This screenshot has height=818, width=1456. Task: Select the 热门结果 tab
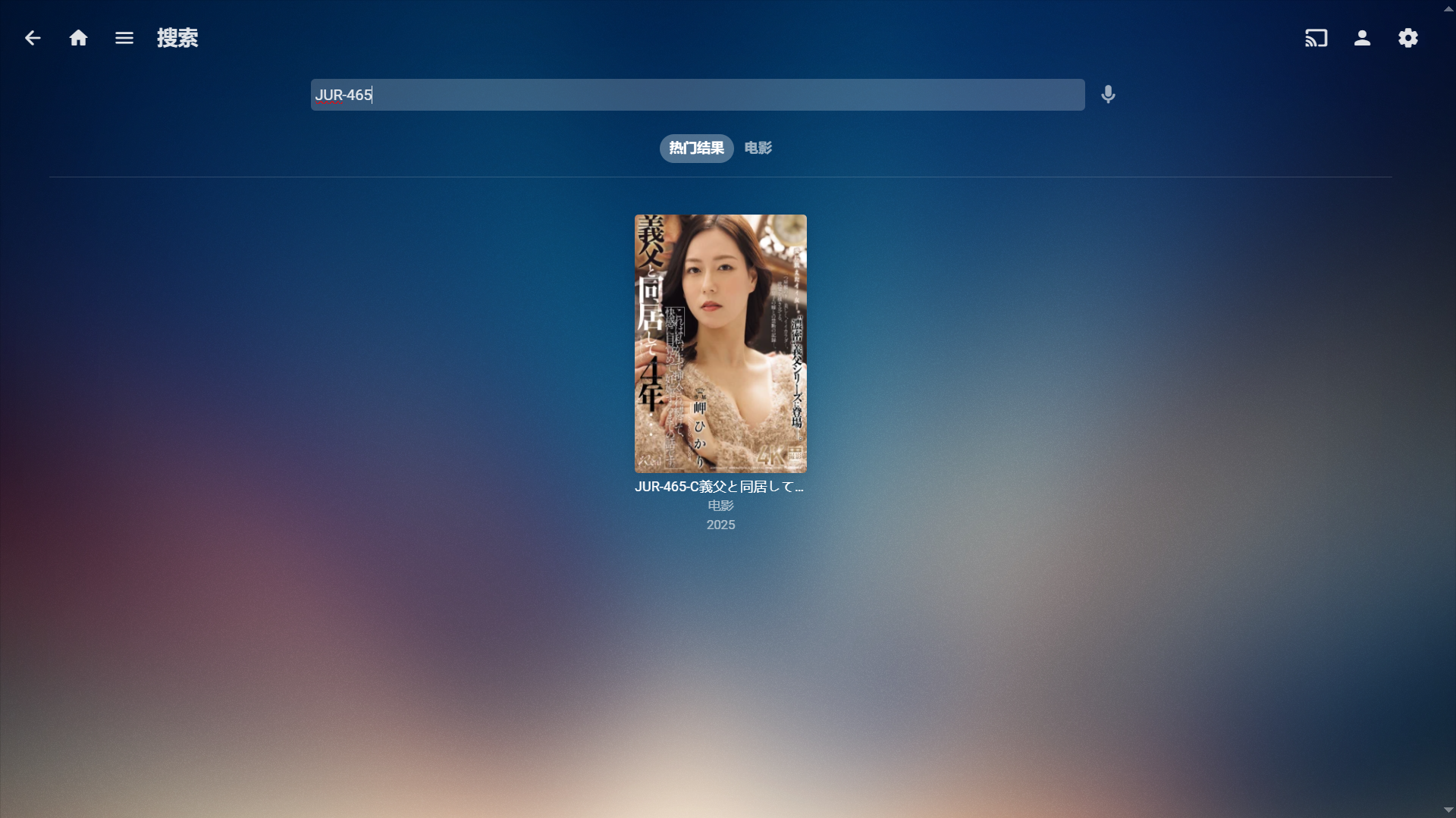pos(696,149)
